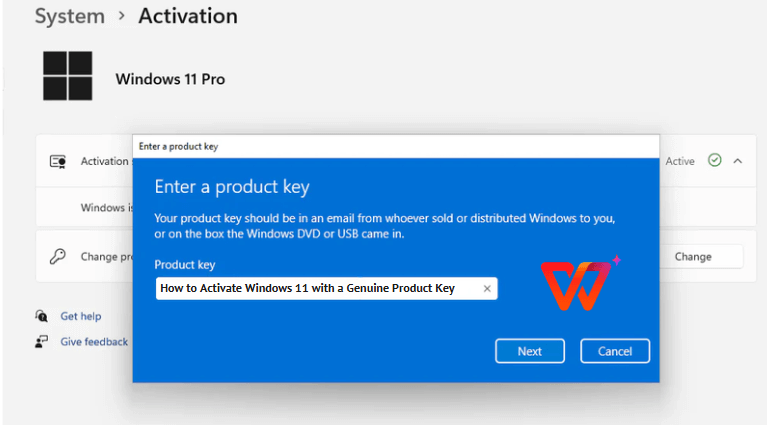Click the Give feedback person icon
This screenshot has width=767, height=425.
[x=42, y=342]
